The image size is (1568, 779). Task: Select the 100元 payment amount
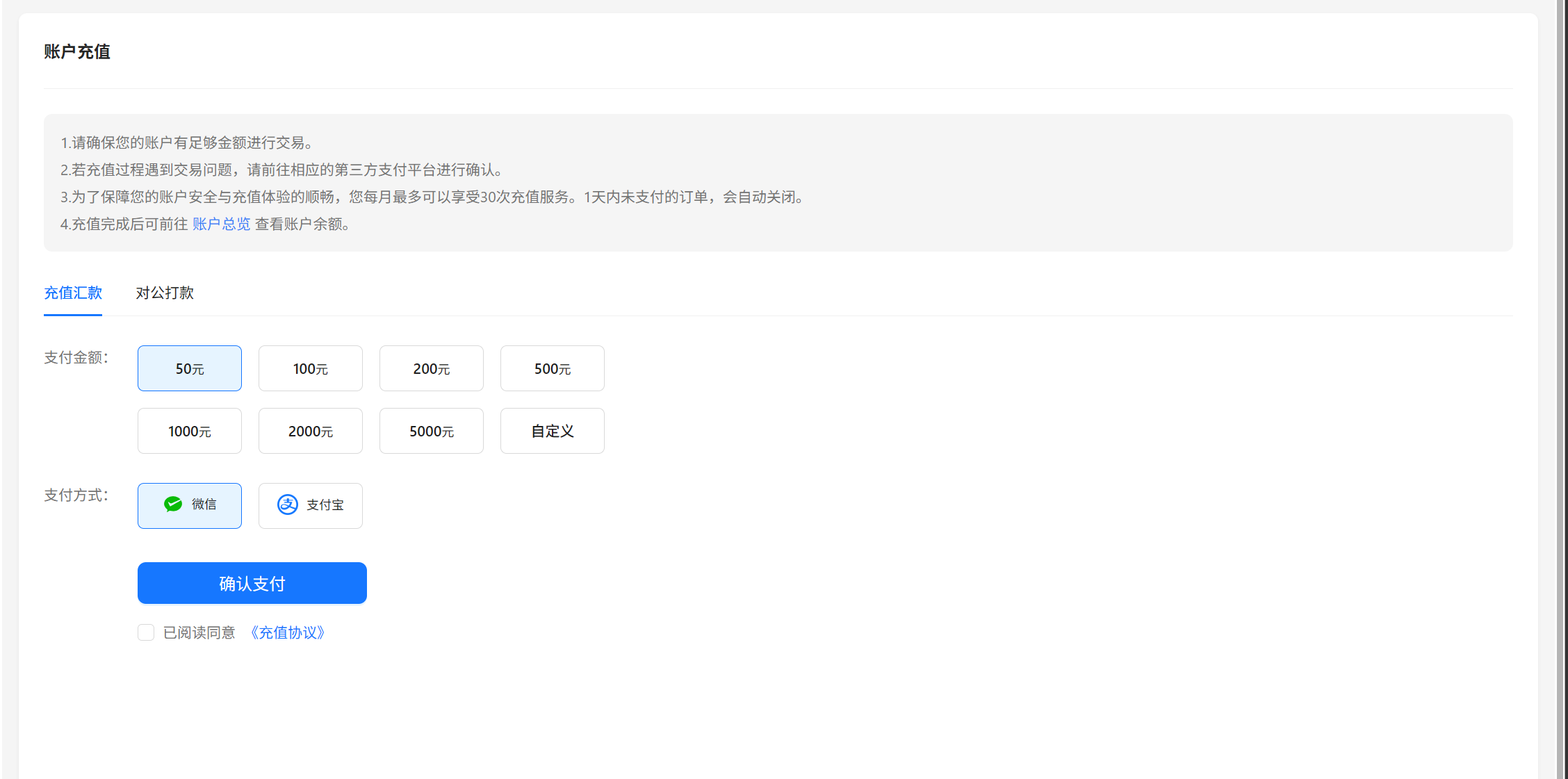tap(311, 368)
